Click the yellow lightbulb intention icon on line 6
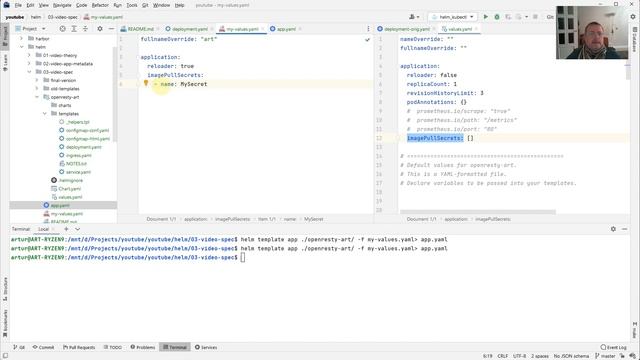 [146, 83]
